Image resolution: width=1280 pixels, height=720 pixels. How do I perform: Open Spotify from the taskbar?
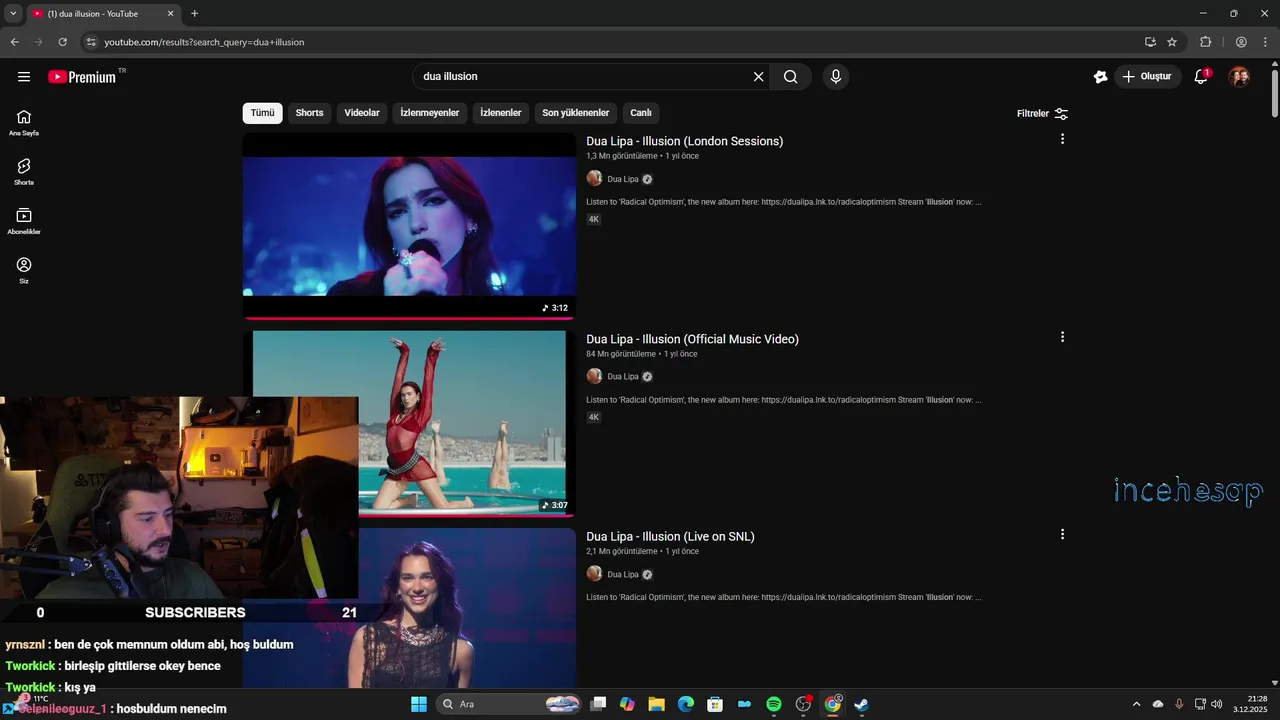774,704
